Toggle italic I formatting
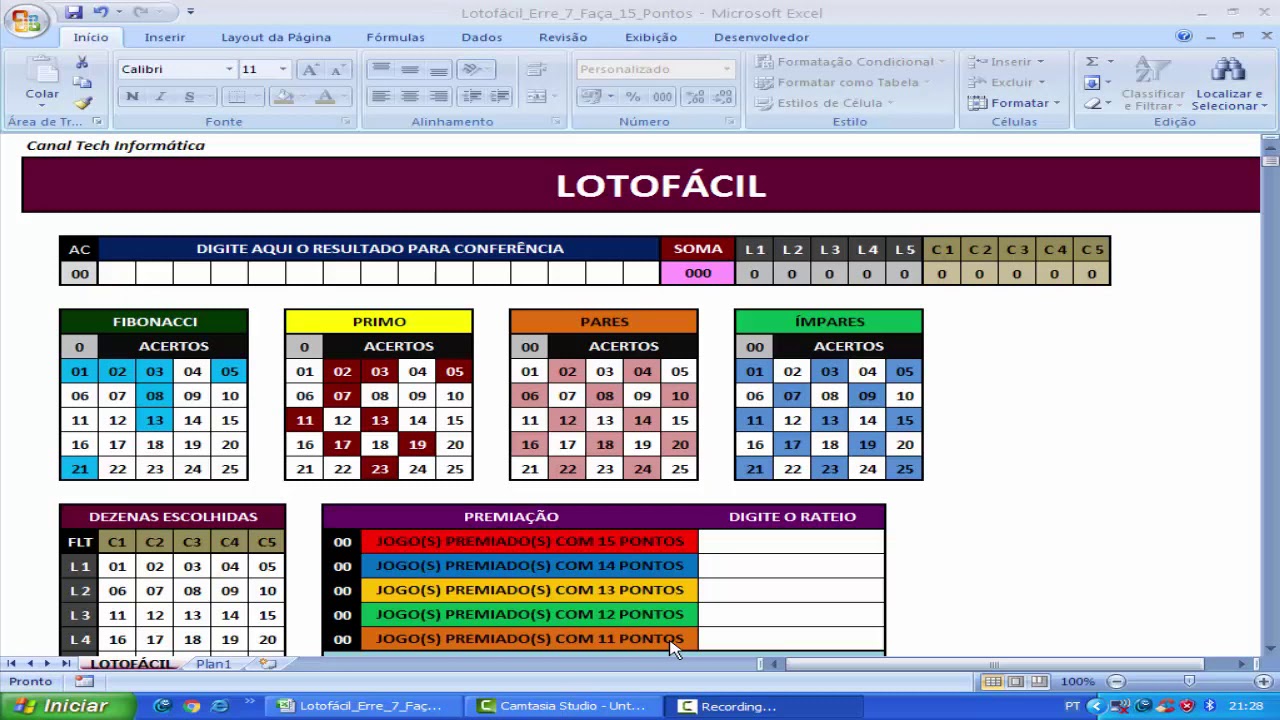This screenshot has width=1280, height=720. click(160, 97)
